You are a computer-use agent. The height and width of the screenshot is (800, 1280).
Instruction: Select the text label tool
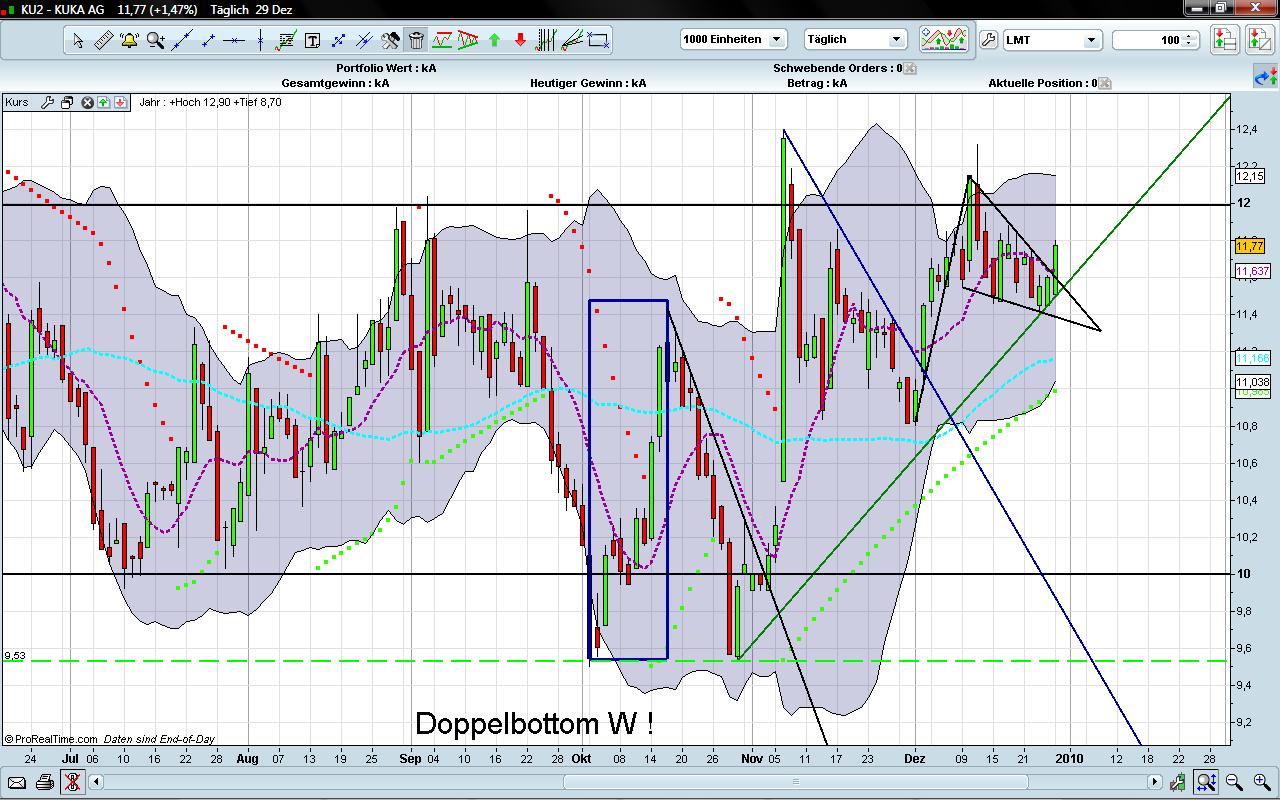[x=312, y=40]
